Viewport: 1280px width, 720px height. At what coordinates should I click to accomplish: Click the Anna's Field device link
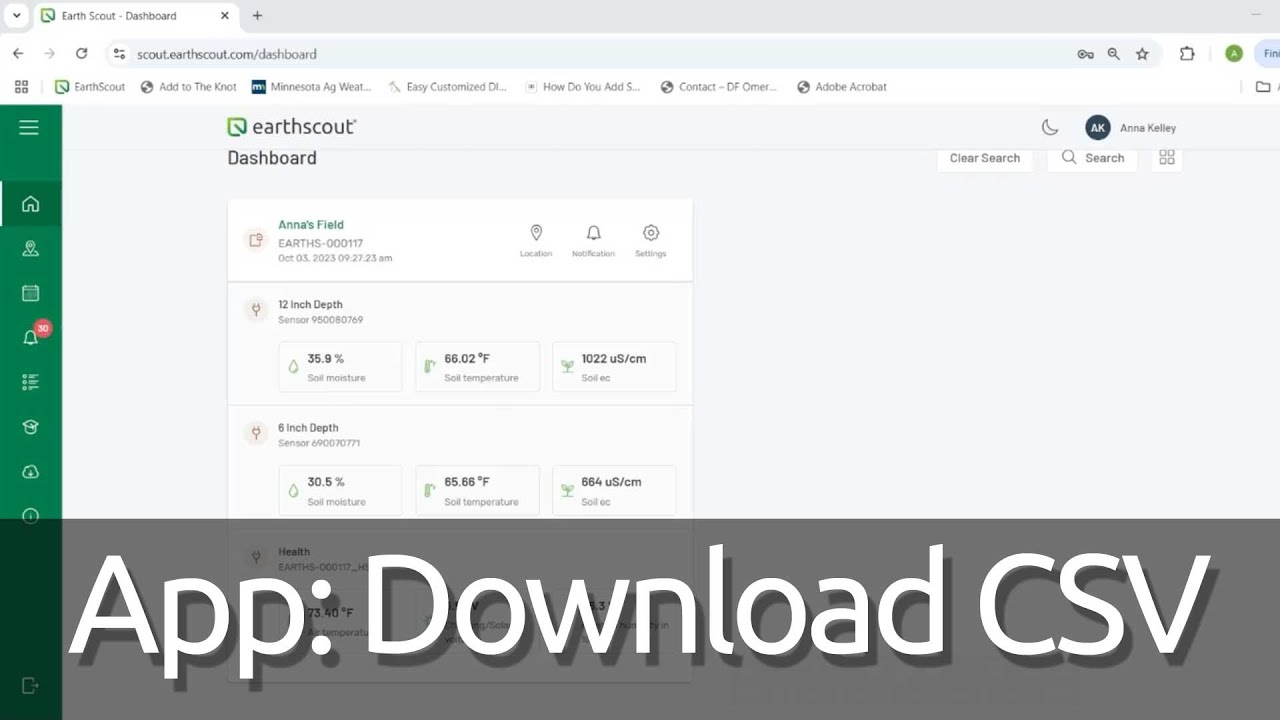click(x=310, y=225)
